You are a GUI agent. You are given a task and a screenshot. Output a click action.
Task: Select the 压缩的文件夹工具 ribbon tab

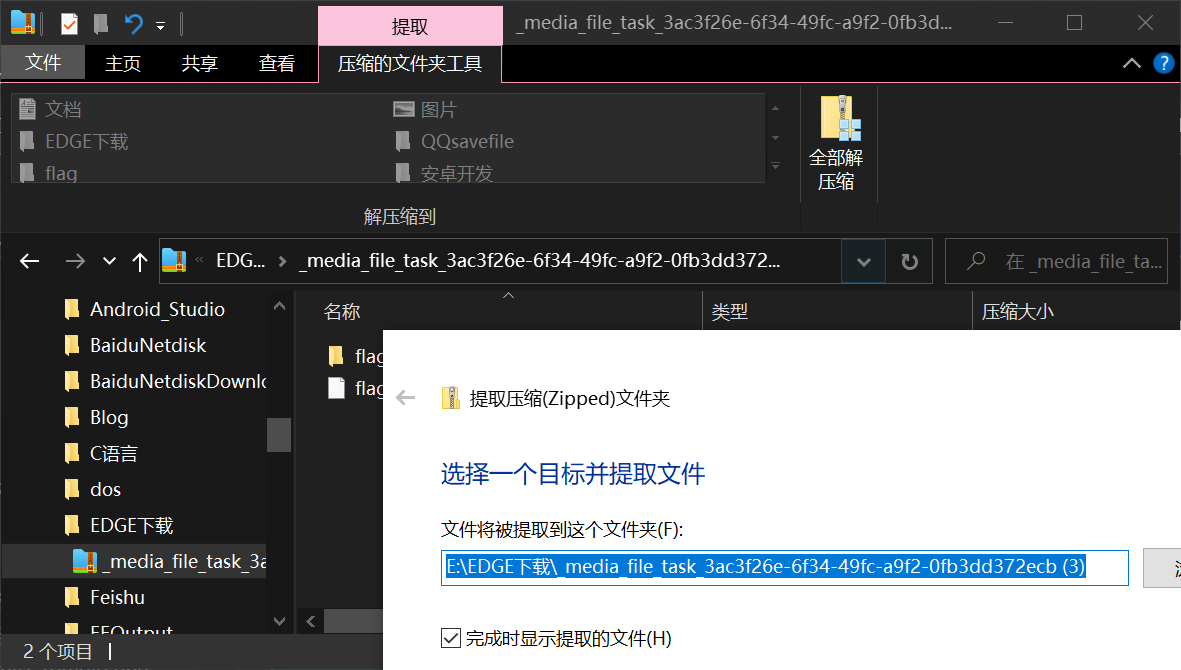coord(410,64)
